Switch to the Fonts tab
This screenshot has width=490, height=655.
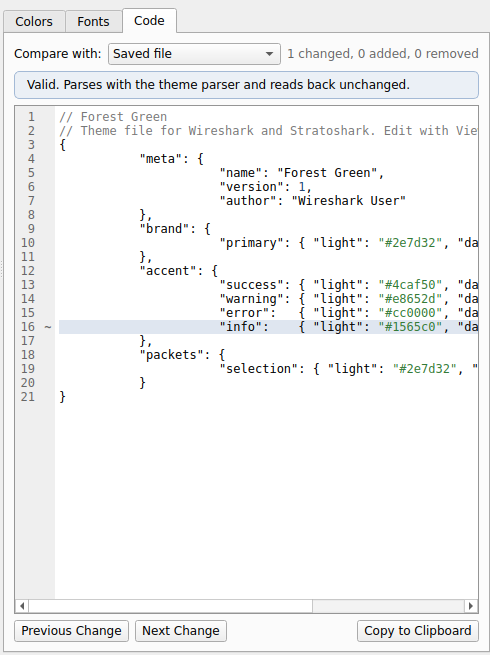coord(93,21)
